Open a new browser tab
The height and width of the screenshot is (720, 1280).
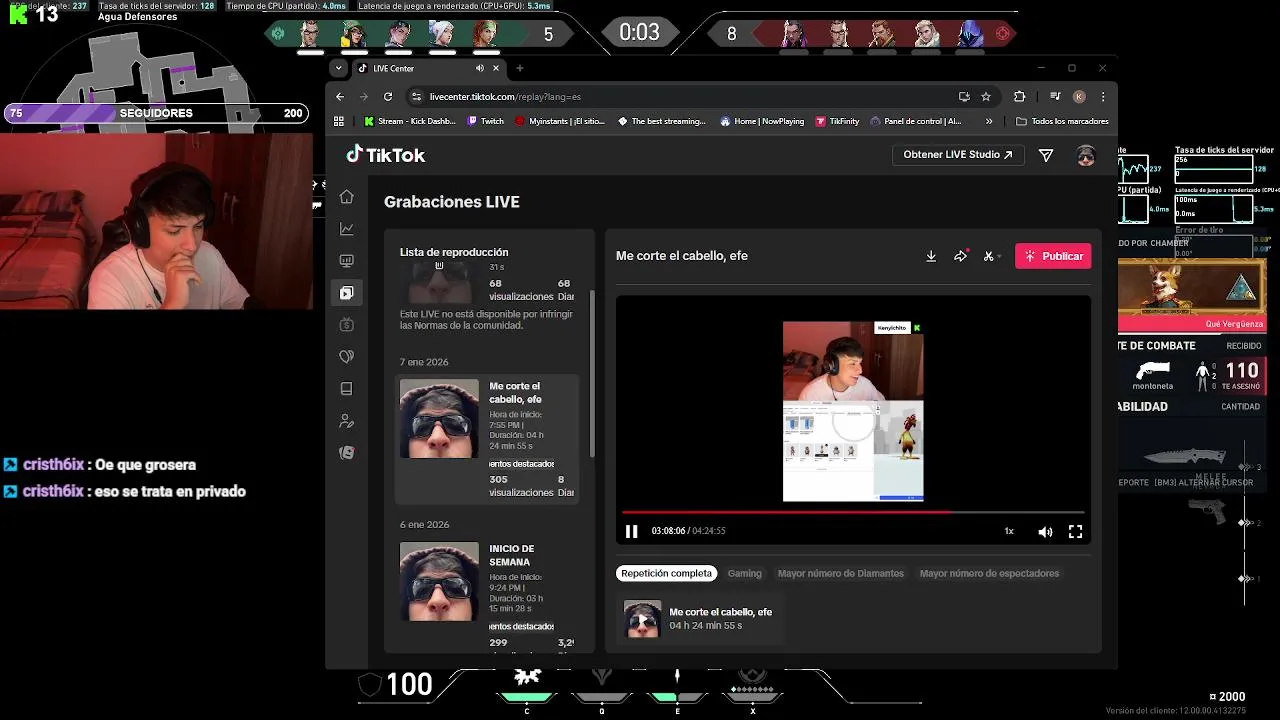(x=520, y=68)
